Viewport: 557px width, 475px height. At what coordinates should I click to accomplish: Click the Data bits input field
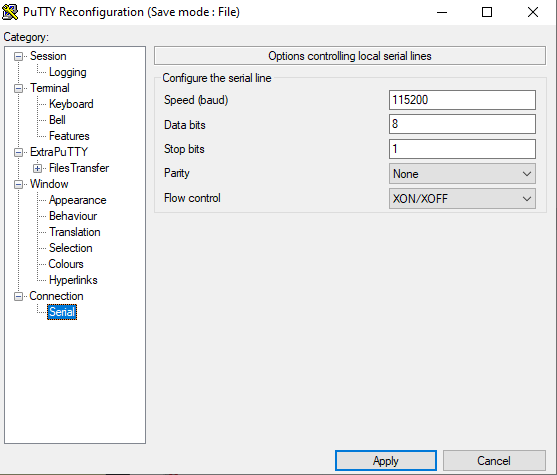coord(462,124)
